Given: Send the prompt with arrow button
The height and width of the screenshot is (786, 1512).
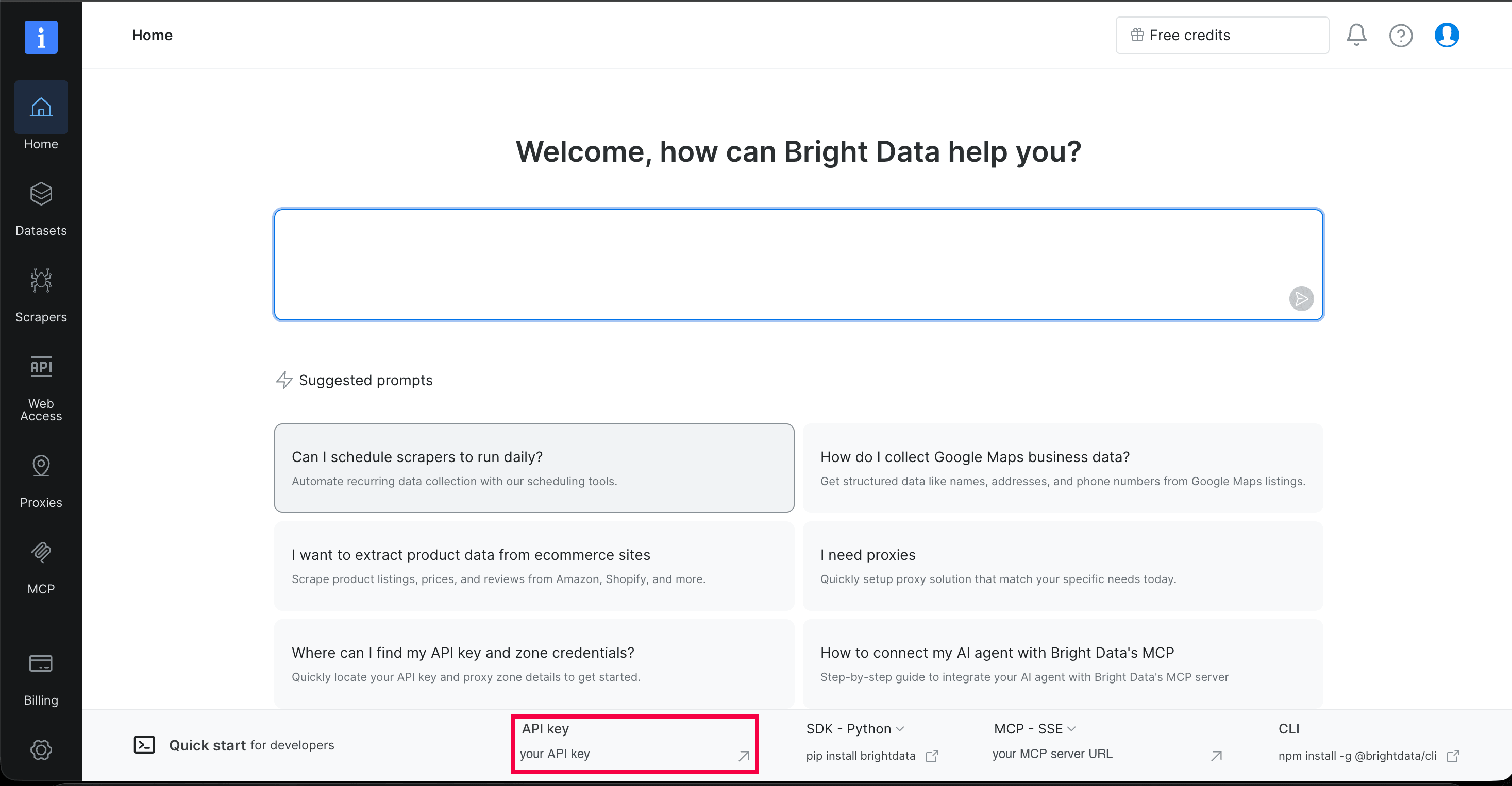Looking at the screenshot, I should click(x=1301, y=299).
